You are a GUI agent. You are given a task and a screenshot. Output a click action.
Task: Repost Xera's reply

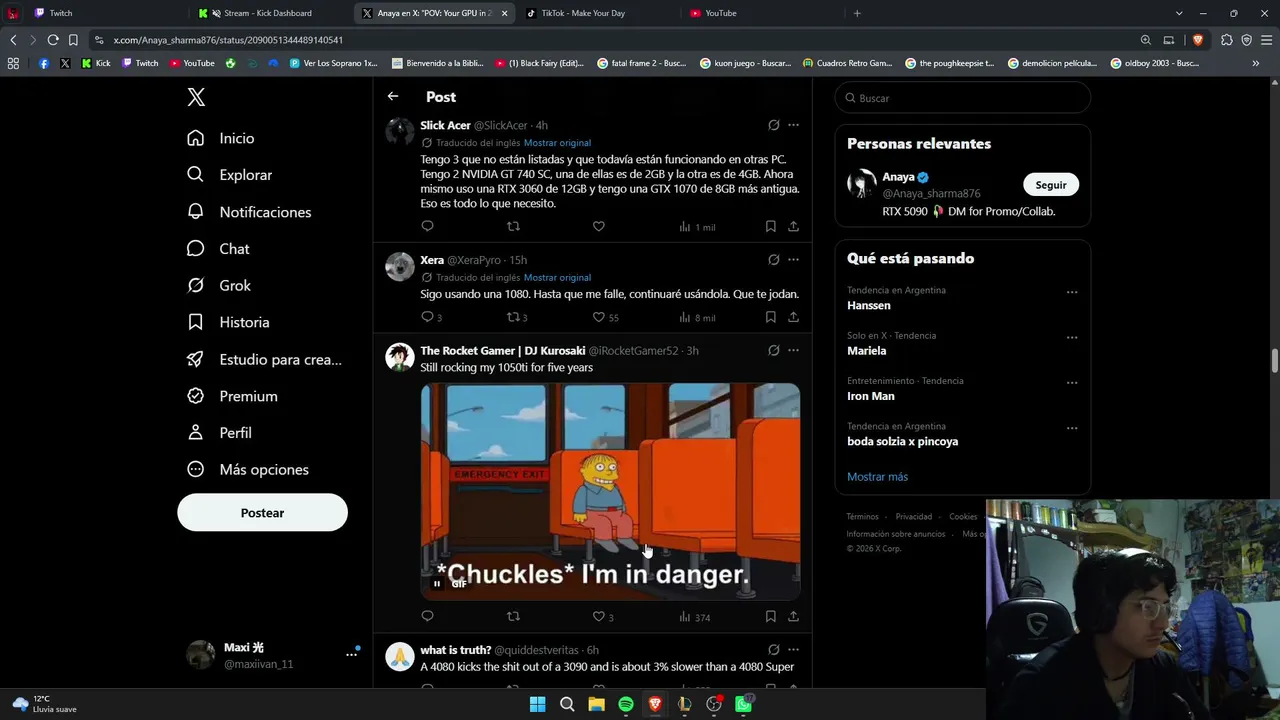513,317
